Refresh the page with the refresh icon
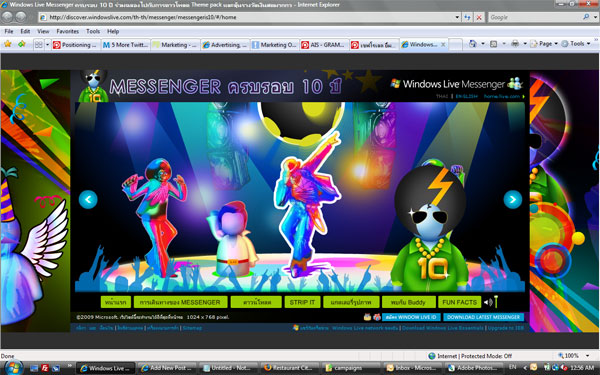 pyautogui.click(x=467, y=17)
